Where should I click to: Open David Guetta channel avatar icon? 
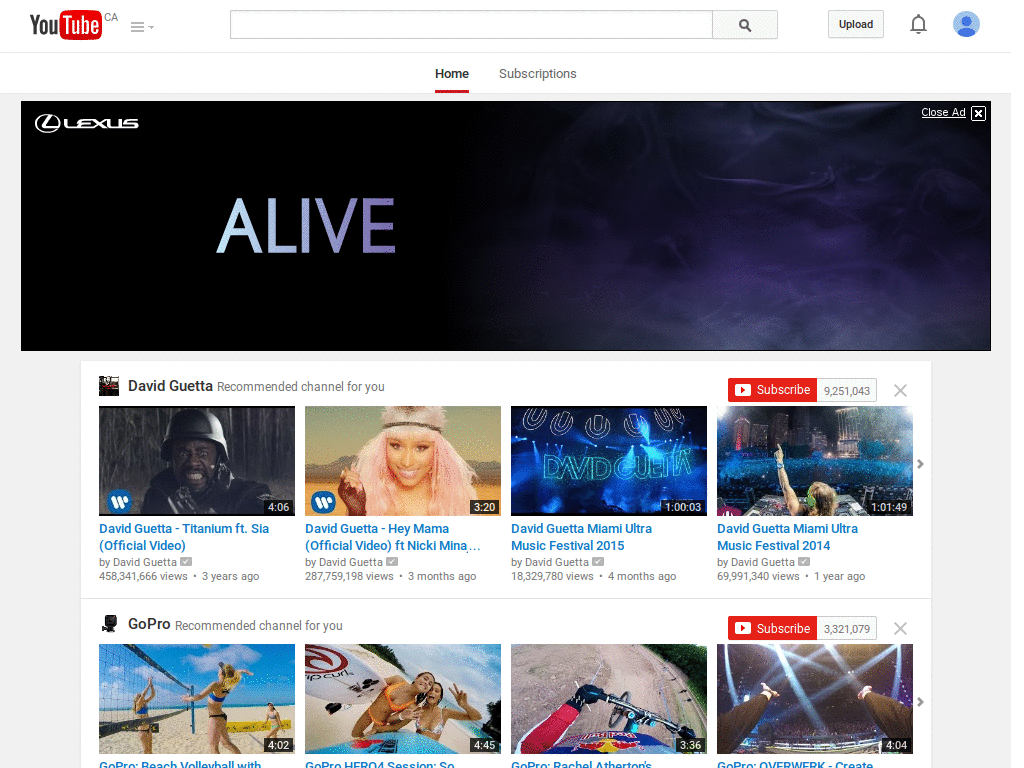109,386
